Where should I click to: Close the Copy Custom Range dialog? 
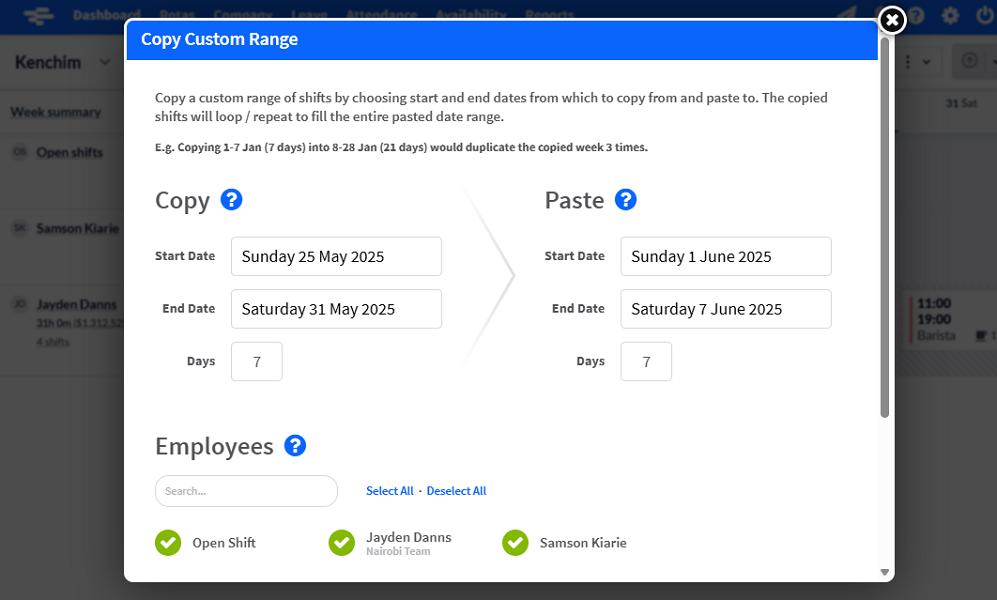coord(892,20)
